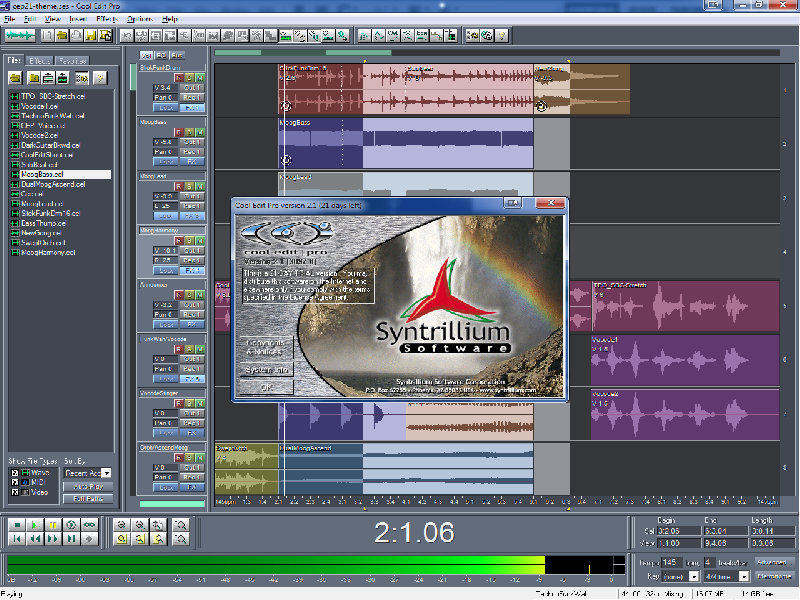Click System Info in about dialog
Viewport: 800px width, 600px height.
tap(266, 369)
